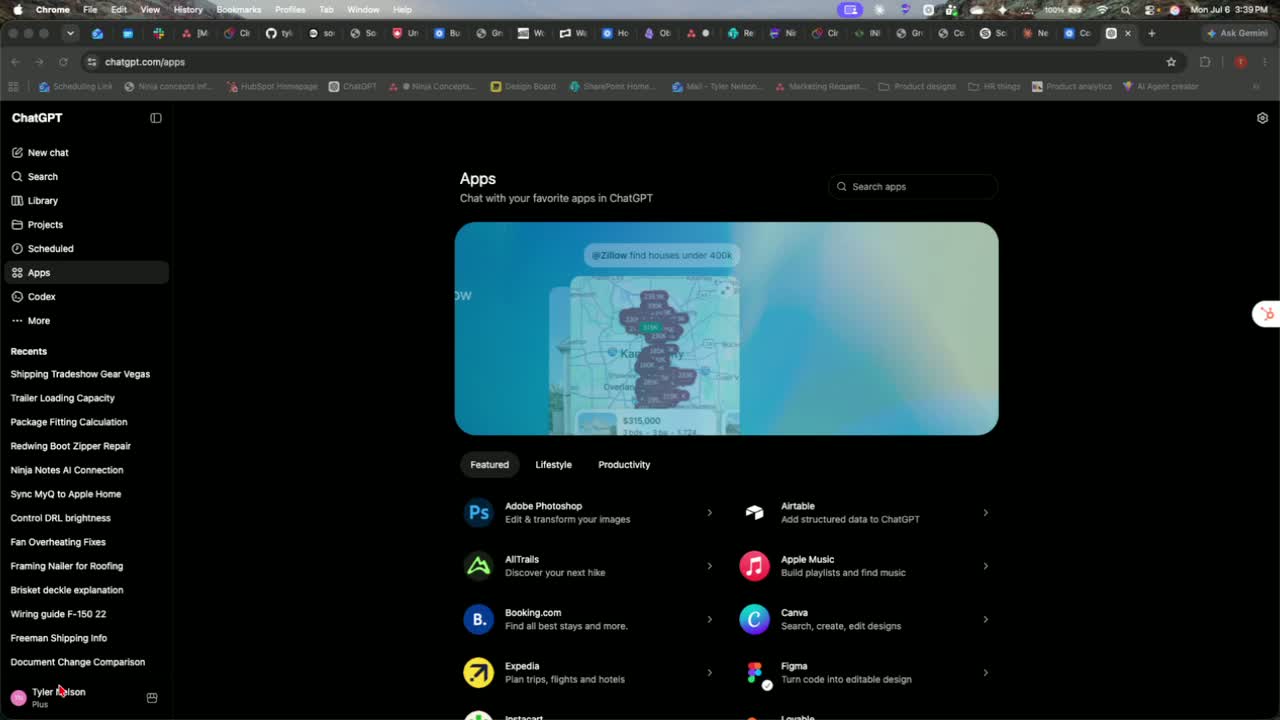Go back with the browser back arrow
This screenshot has width=1280, height=720.
click(x=15, y=62)
